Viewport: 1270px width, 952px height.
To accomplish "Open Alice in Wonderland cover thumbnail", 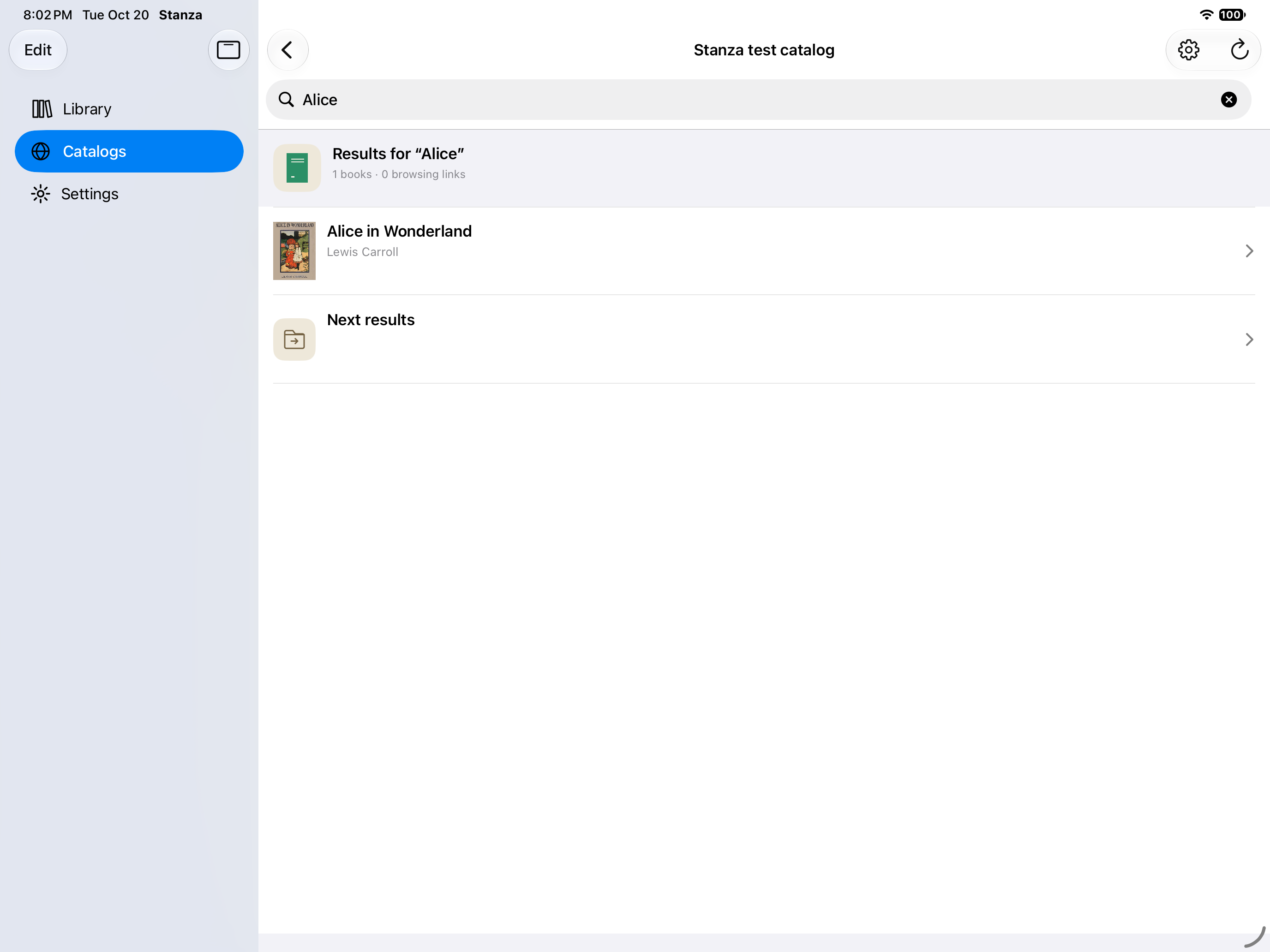I will point(294,251).
